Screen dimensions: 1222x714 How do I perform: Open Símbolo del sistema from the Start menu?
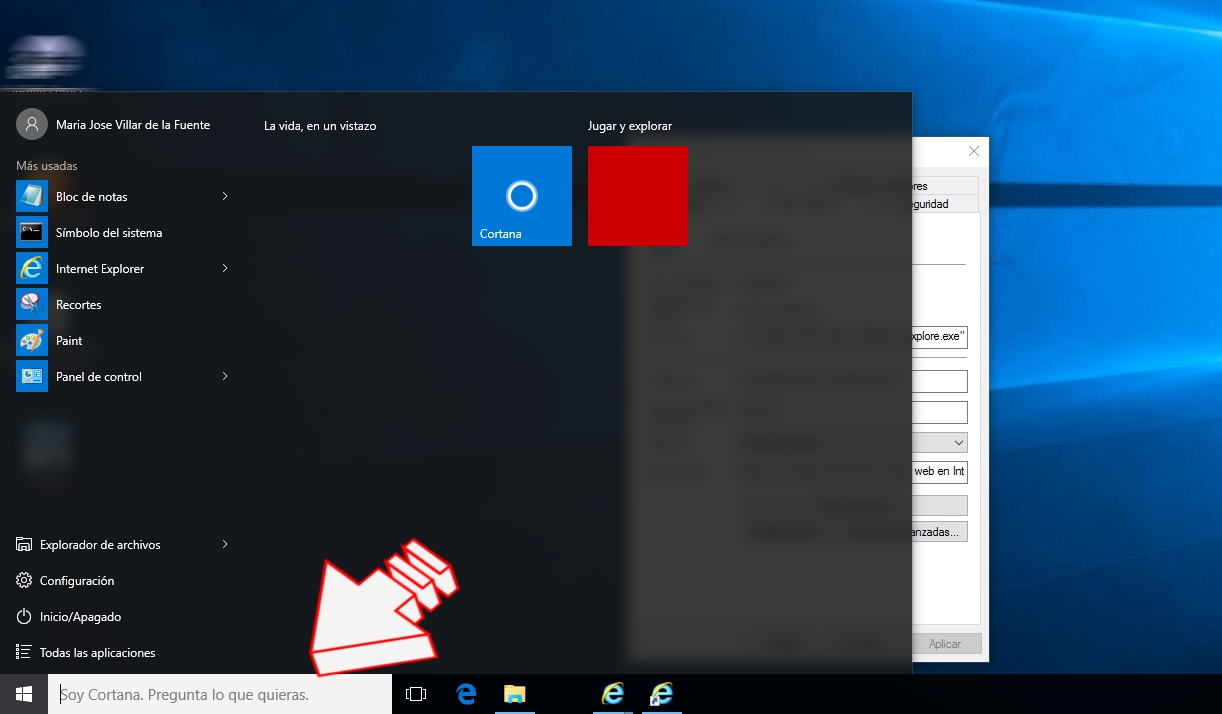point(124,233)
